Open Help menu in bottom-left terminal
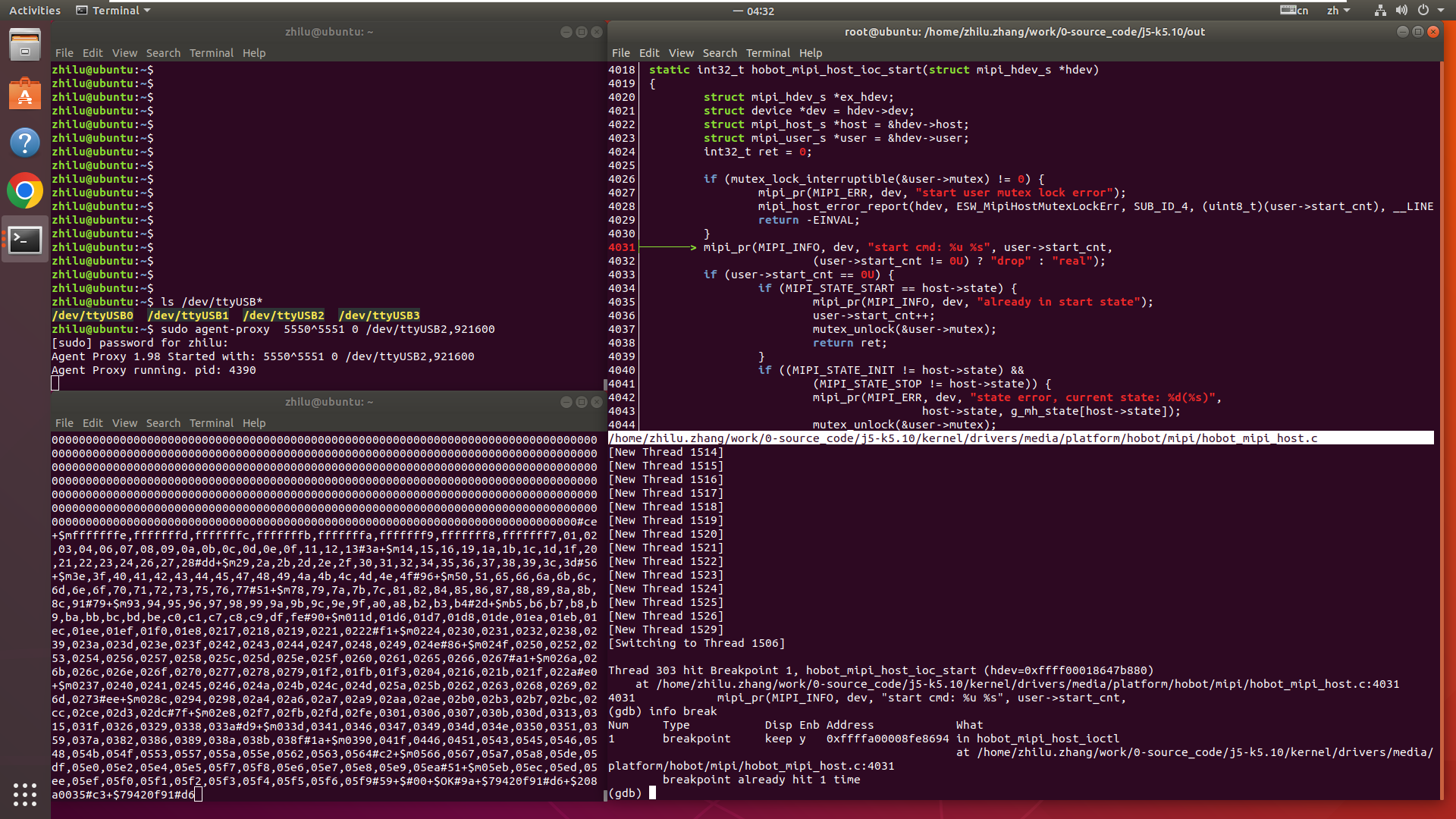1456x819 pixels. [x=254, y=423]
